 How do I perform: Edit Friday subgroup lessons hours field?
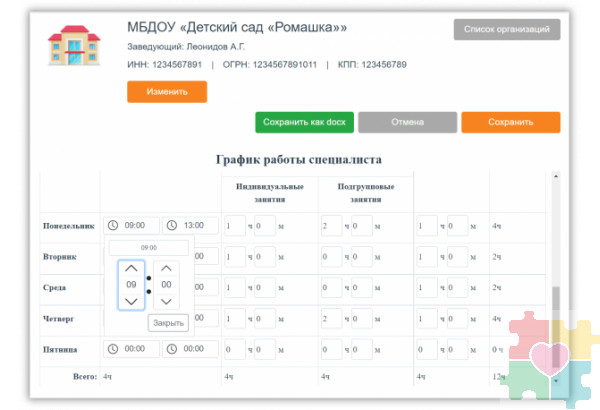pos(331,350)
